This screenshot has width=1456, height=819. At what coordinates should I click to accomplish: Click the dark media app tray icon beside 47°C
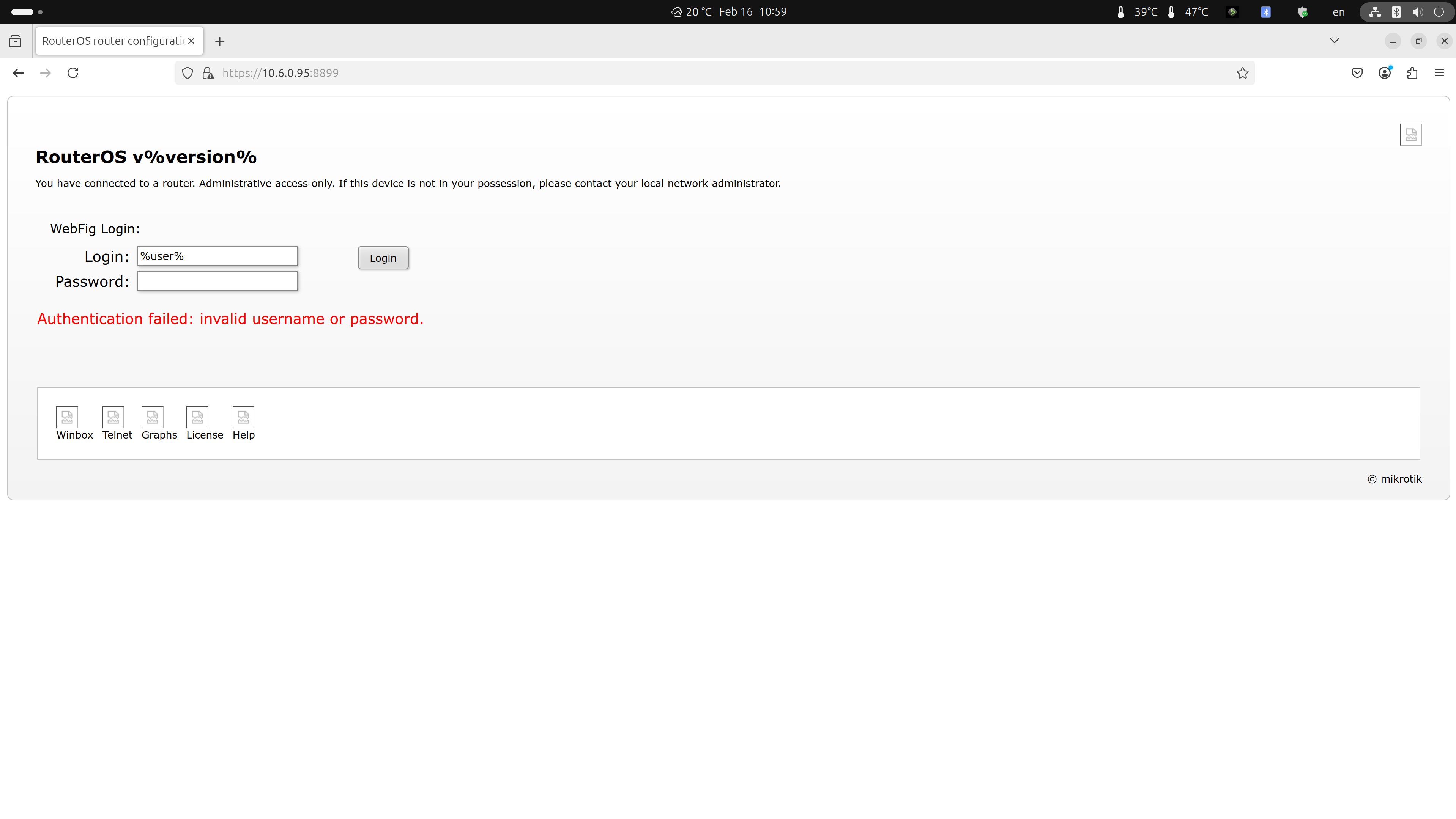(1232, 12)
